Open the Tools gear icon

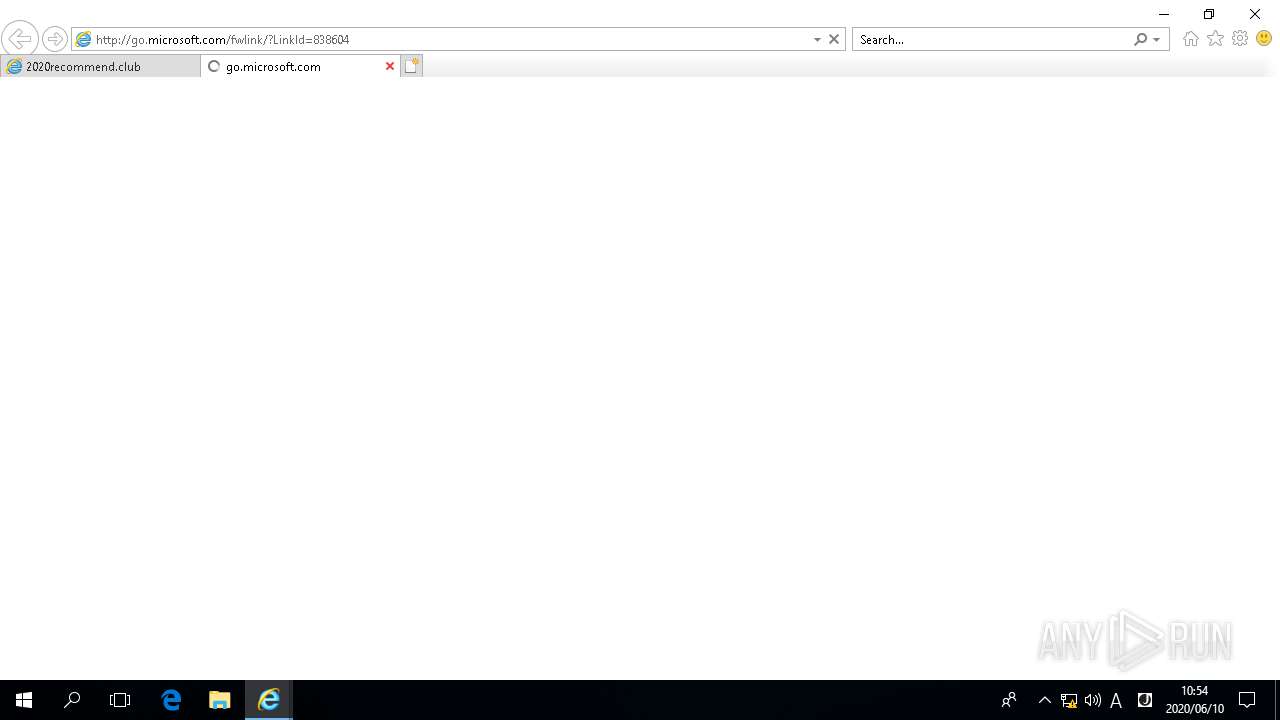[x=1240, y=38]
